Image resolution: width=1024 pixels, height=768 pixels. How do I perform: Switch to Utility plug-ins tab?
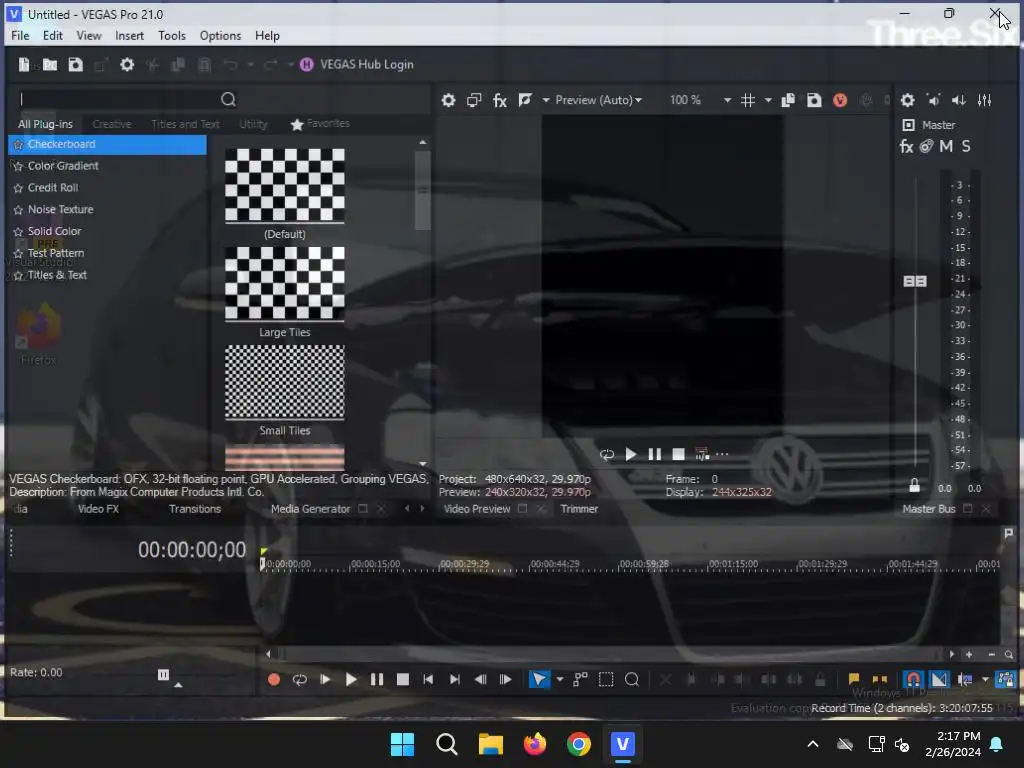253,124
